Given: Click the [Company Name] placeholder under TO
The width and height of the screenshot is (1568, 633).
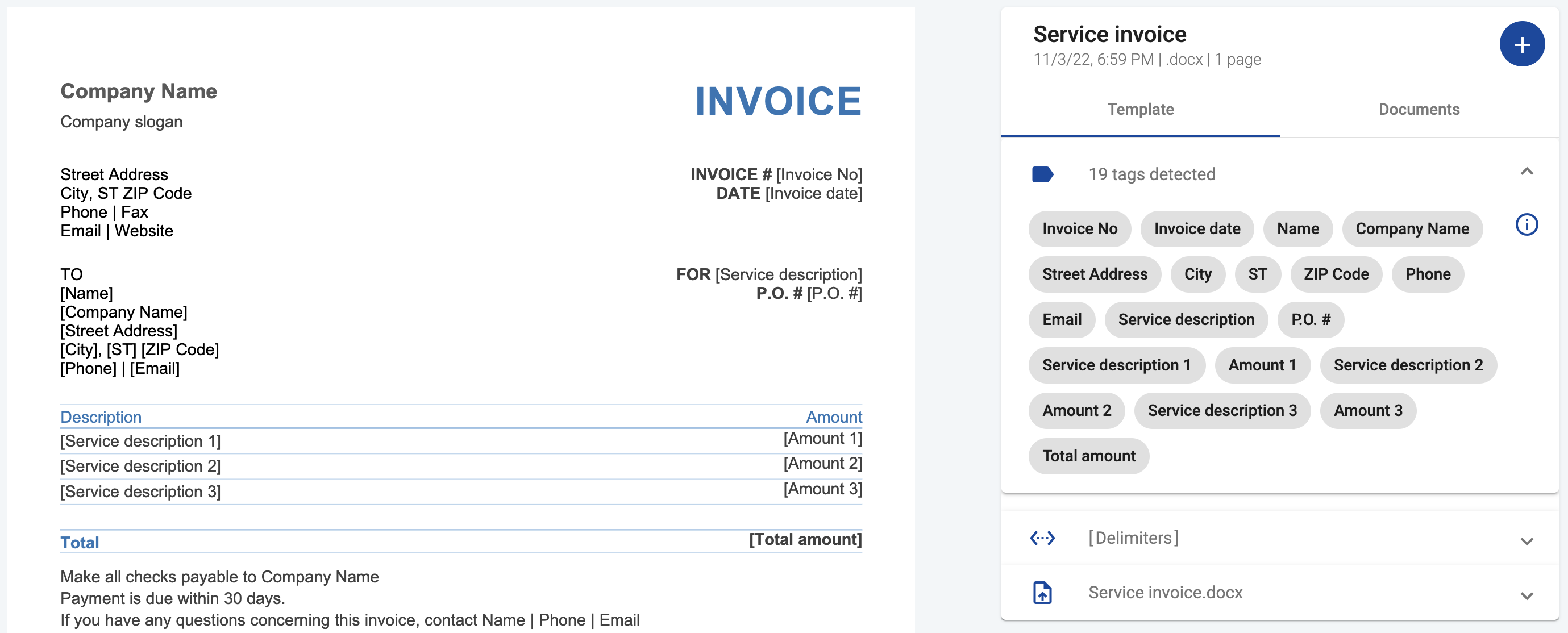Looking at the screenshot, I should click(x=123, y=313).
